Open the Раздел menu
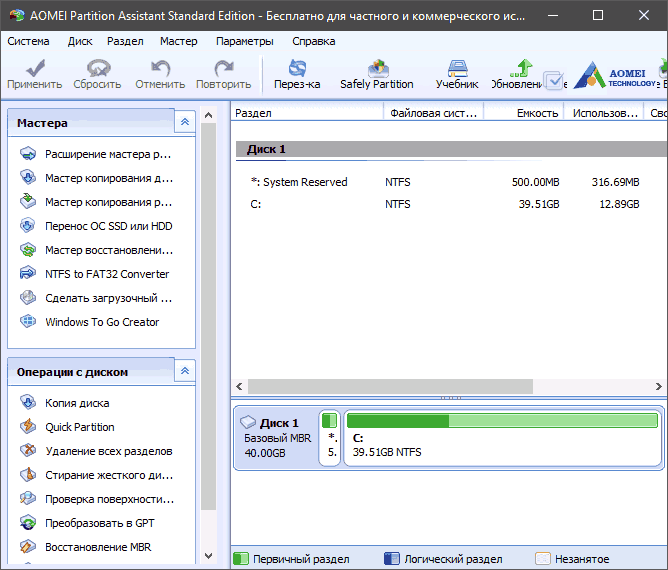668x570 pixels. (x=125, y=41)
